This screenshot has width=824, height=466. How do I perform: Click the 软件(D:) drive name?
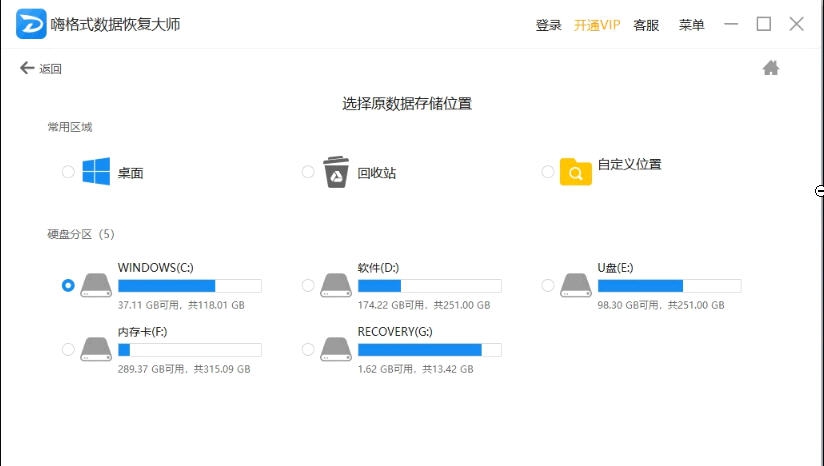378,267
